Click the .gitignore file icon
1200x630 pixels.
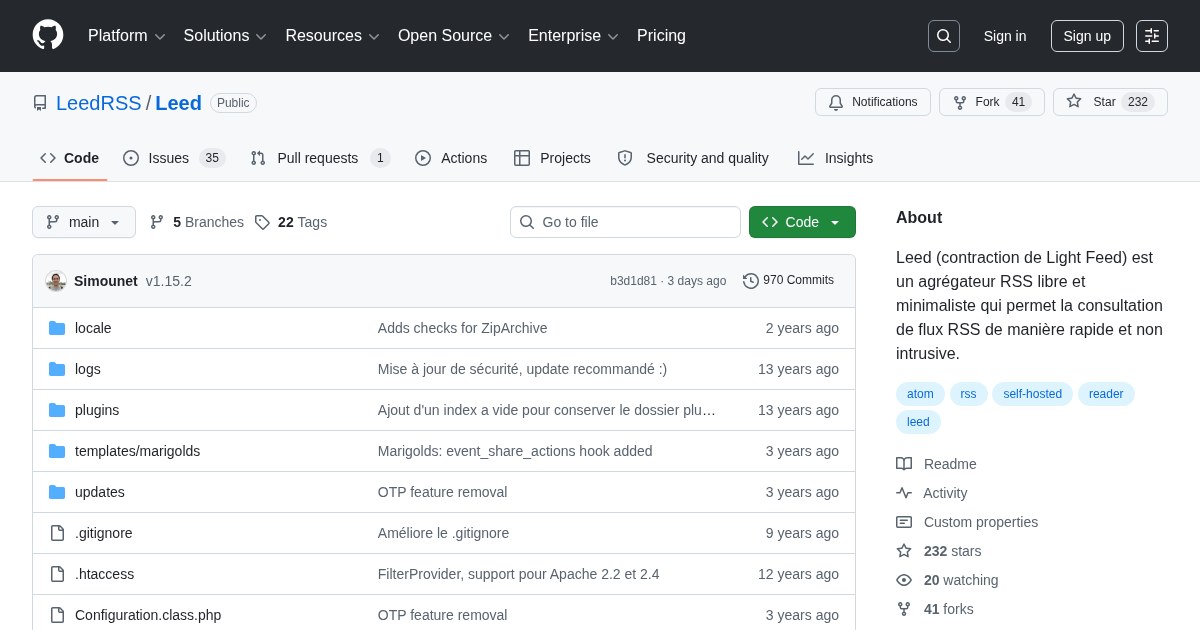click(57, 533)
